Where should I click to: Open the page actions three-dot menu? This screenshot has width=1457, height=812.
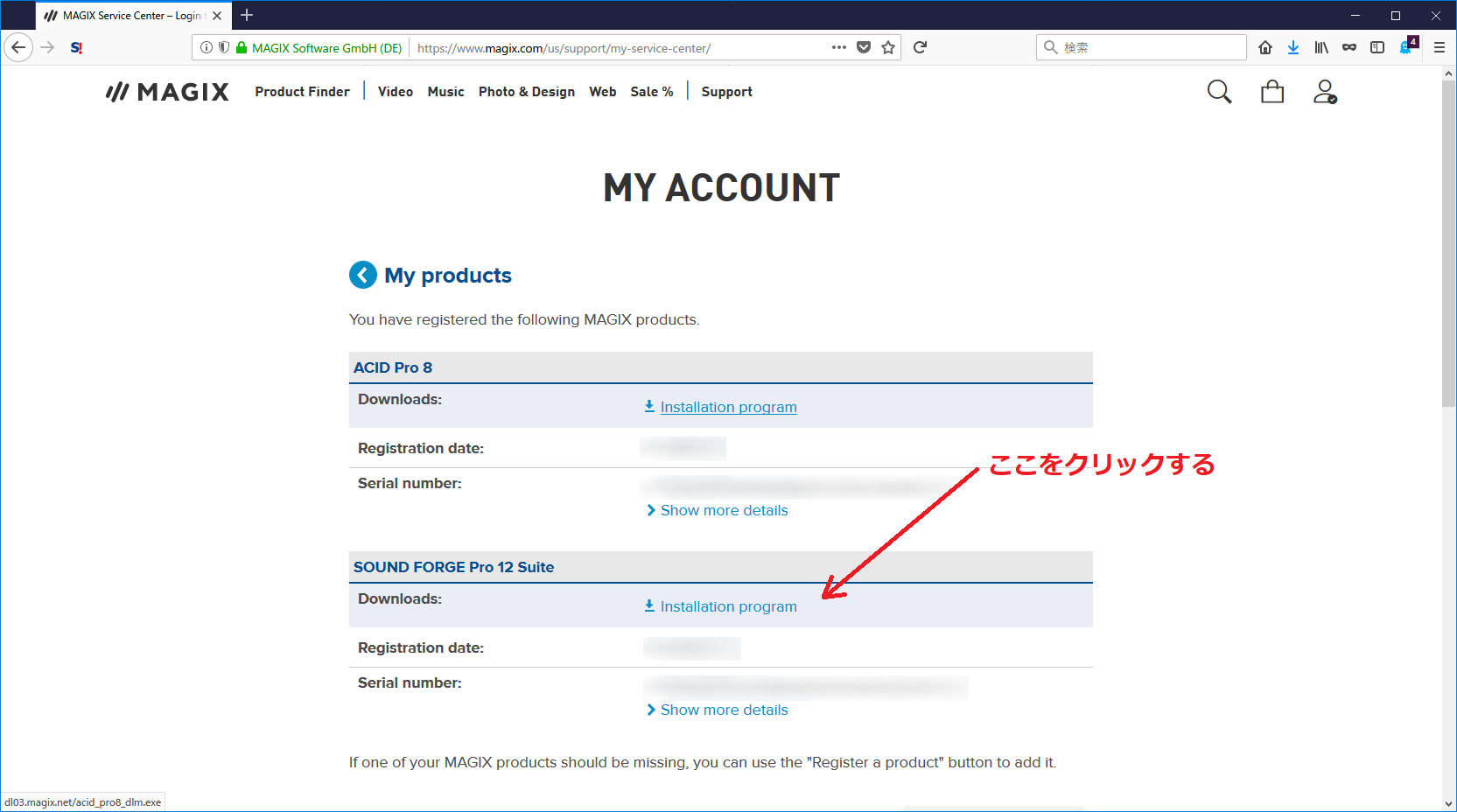pos(839,47)
